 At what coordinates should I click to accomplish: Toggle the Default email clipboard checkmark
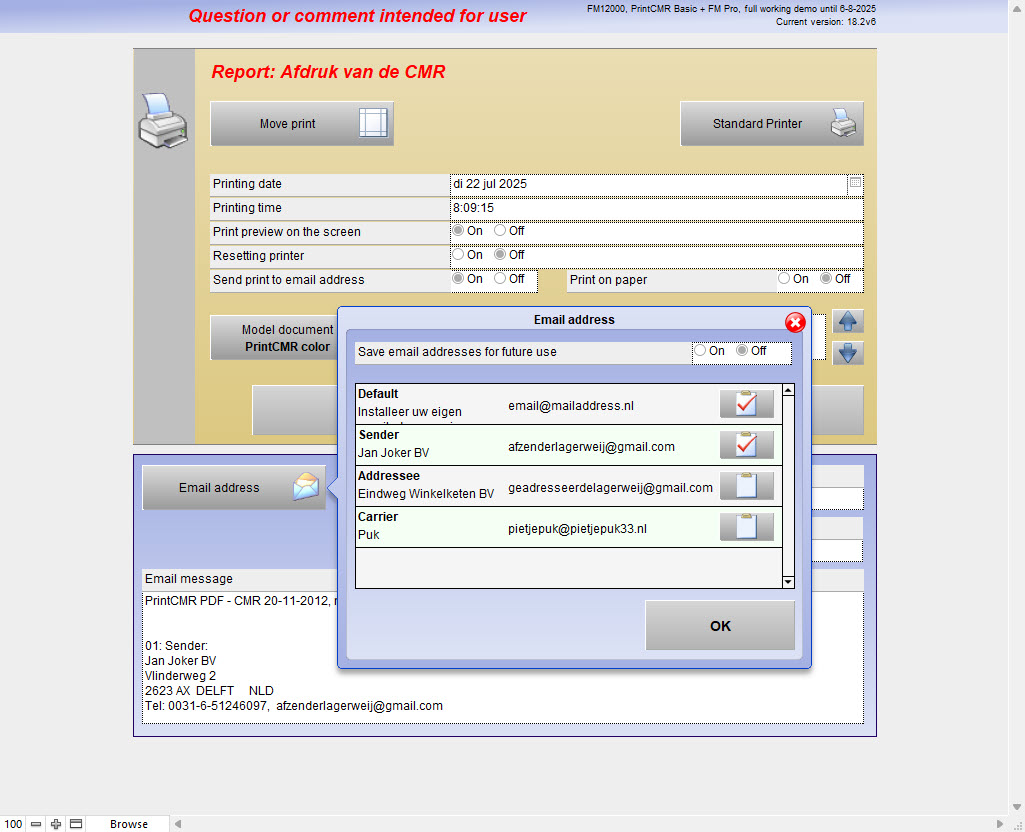[x=746, y=404]
